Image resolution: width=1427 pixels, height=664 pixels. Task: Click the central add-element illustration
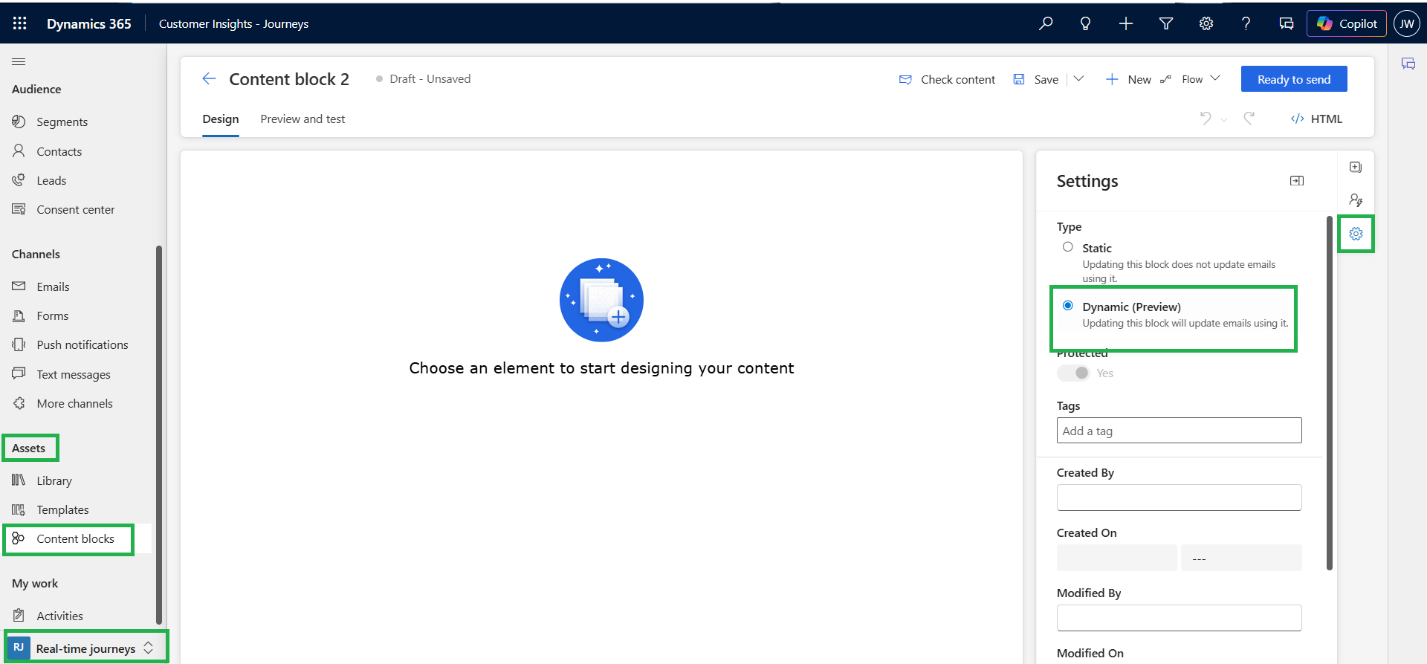click(x=601, y=300)
